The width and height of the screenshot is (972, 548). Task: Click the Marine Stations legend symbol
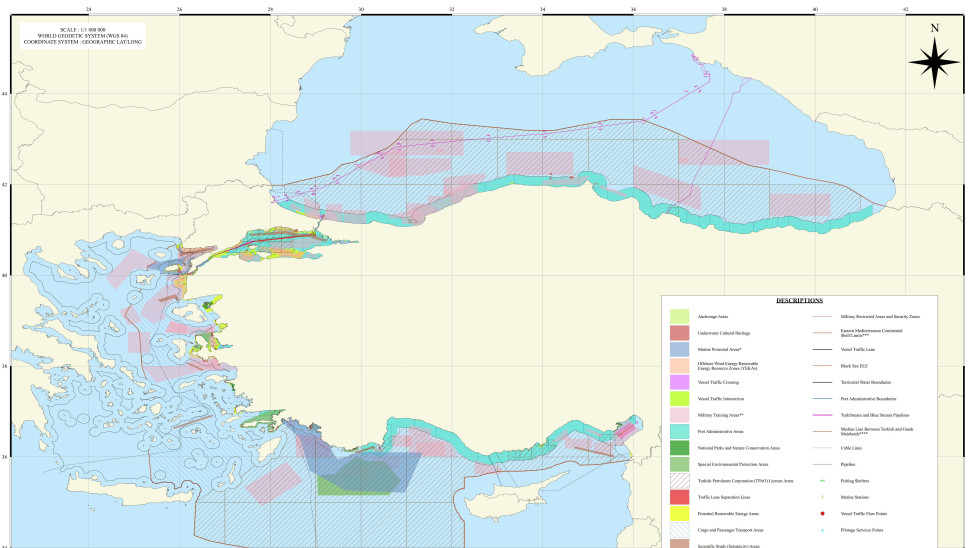pyautogui.click(x=822, y=497)
